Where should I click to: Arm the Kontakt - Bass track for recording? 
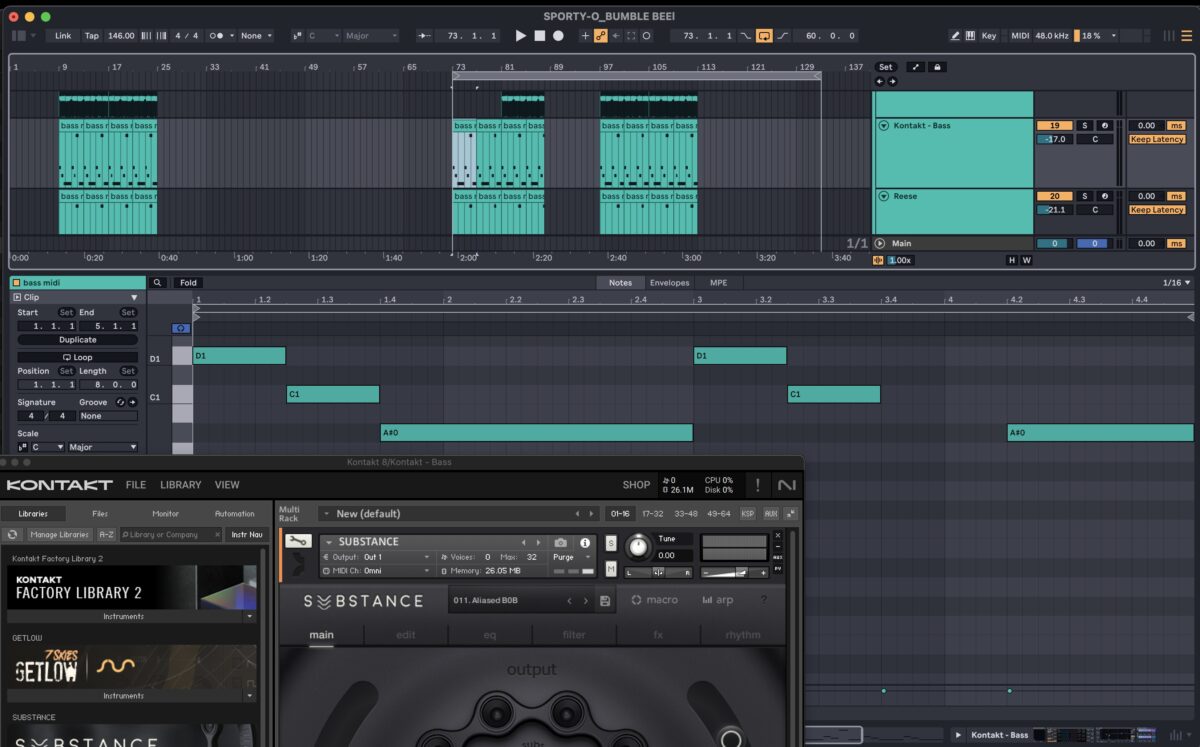tap(1105, 125)
